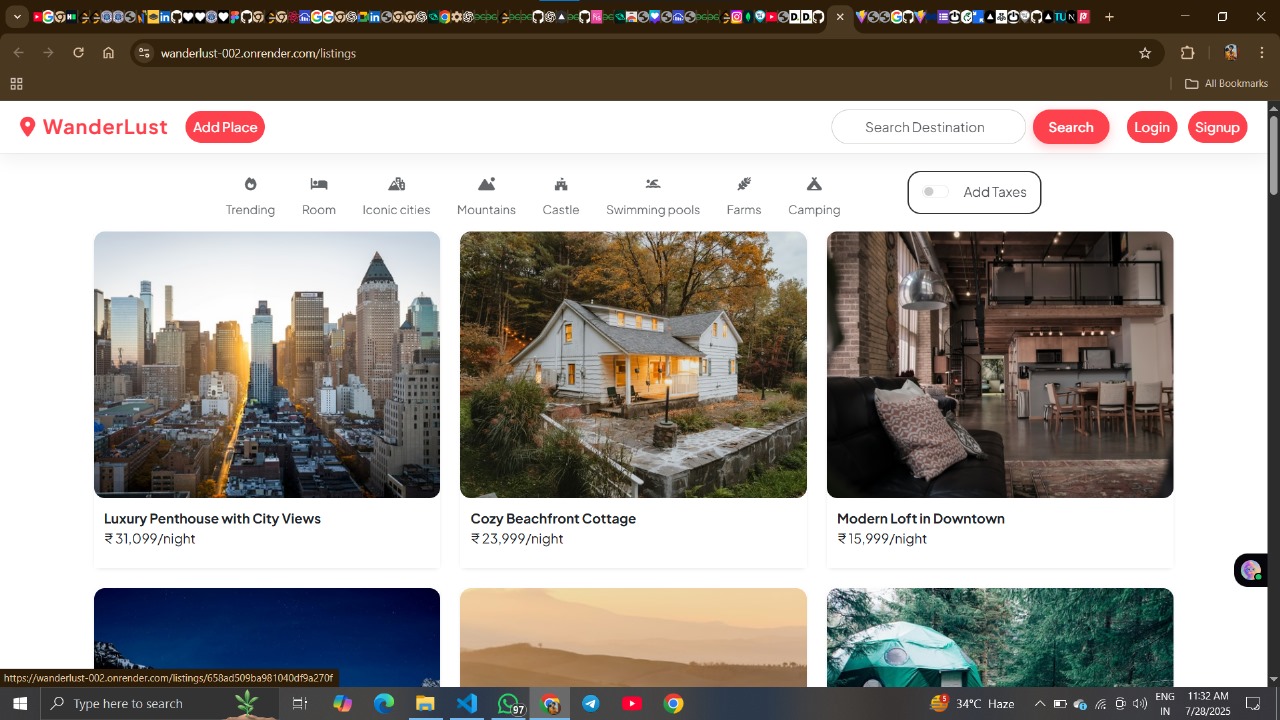
Task: Open Luxury Penthouse with City Views photo
Action: 267,364
